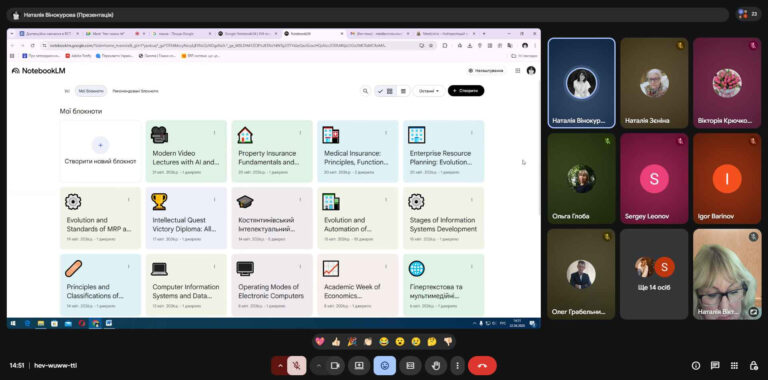This screenshot has width=768, height=380.
Task: Open audio settings arrow beside microphone
Action: click(280, 366)
